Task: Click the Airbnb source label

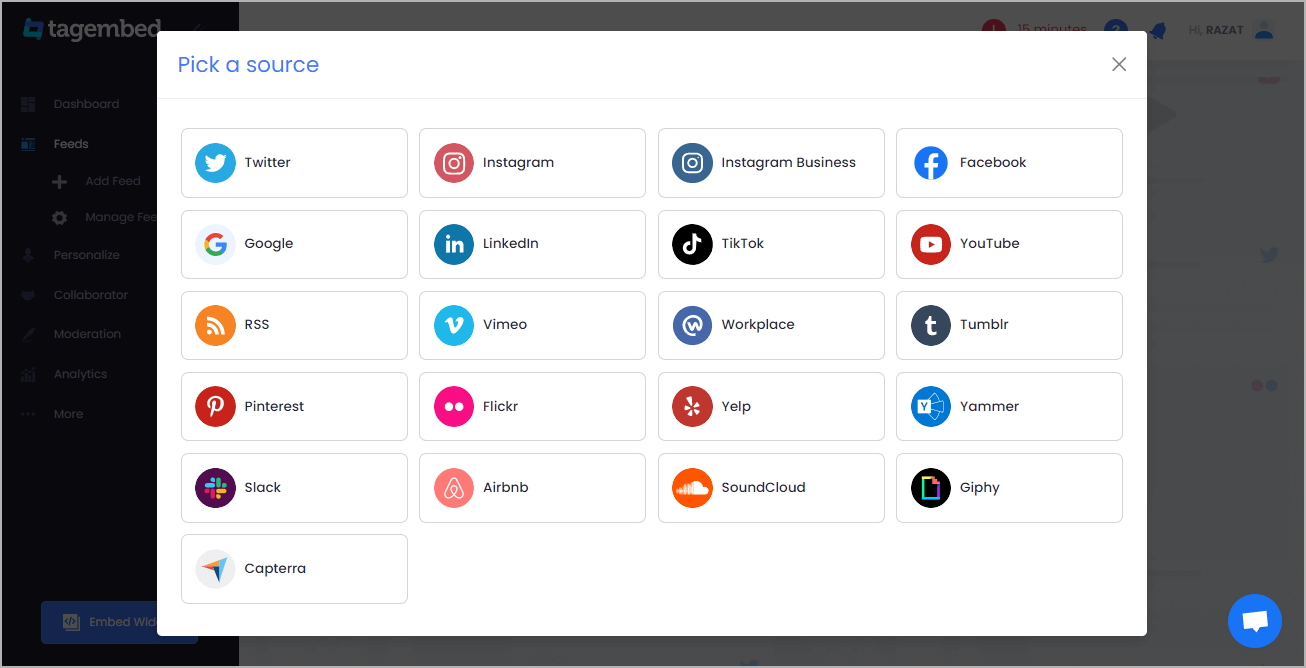Action: tap(505, 488)
